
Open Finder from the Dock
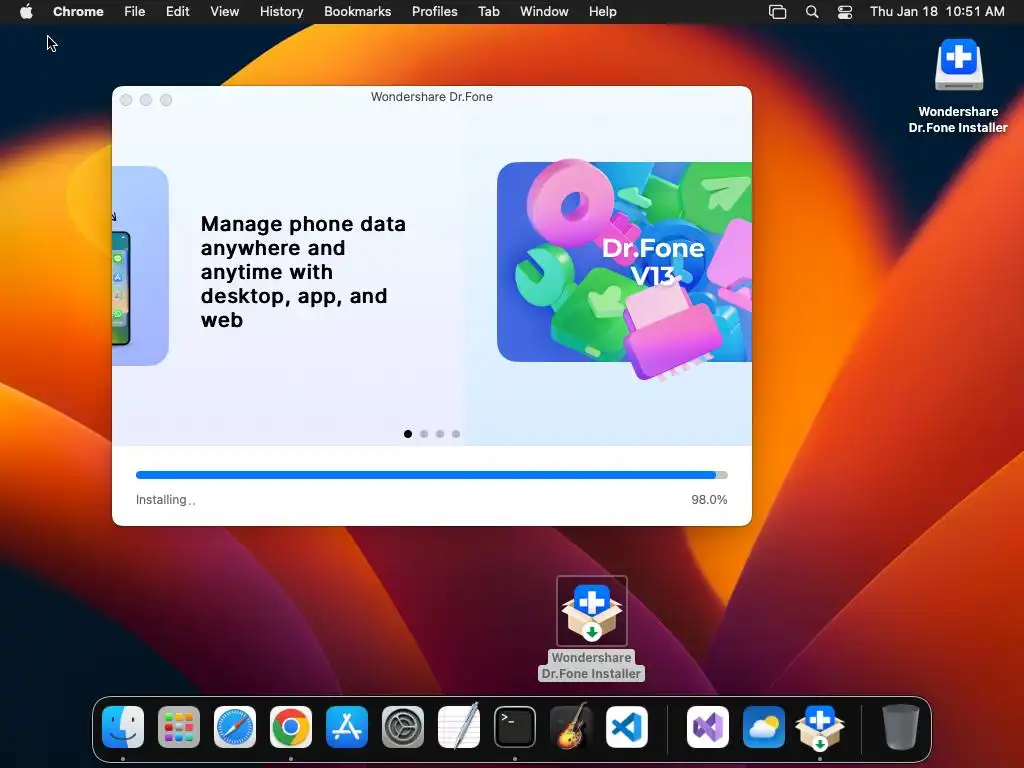[123, 727]
